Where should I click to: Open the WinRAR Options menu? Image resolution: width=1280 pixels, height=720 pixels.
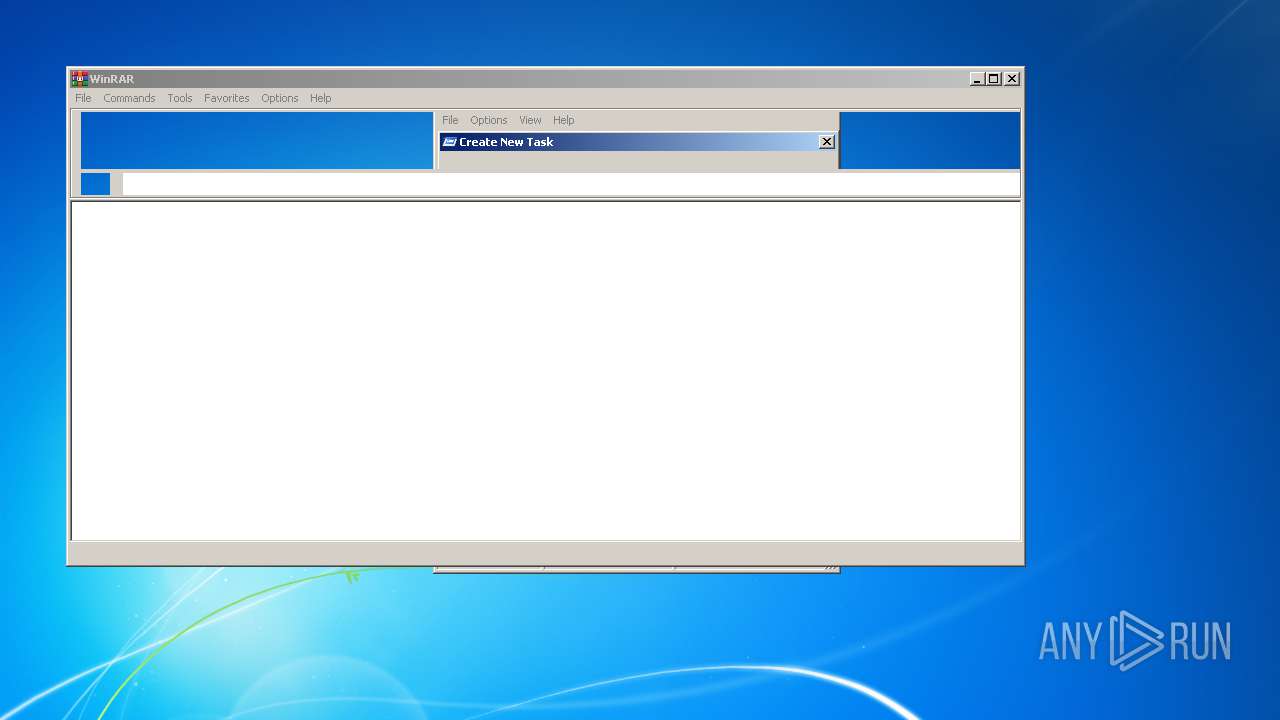280,98
